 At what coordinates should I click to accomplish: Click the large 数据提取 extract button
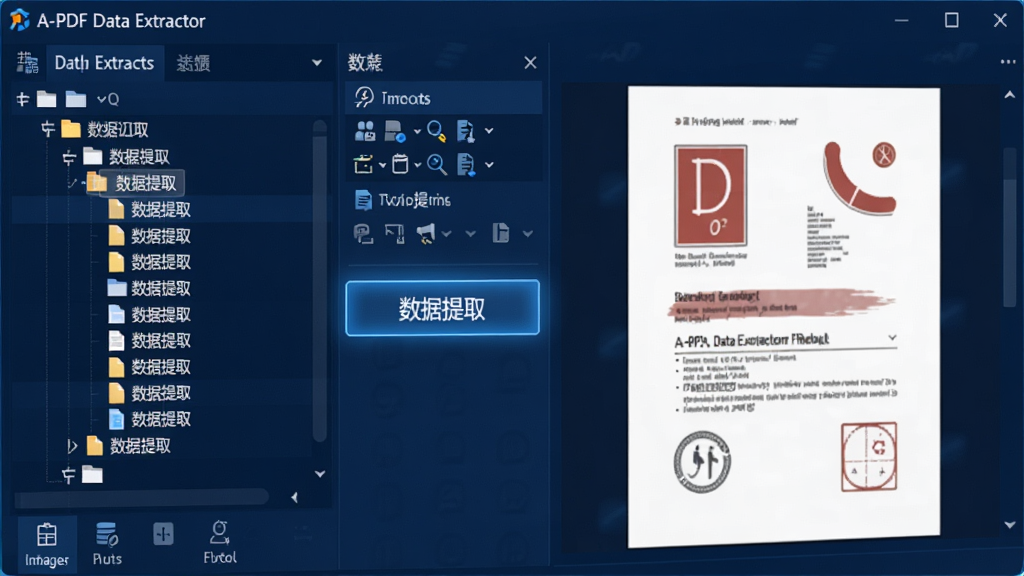(443, 308)
